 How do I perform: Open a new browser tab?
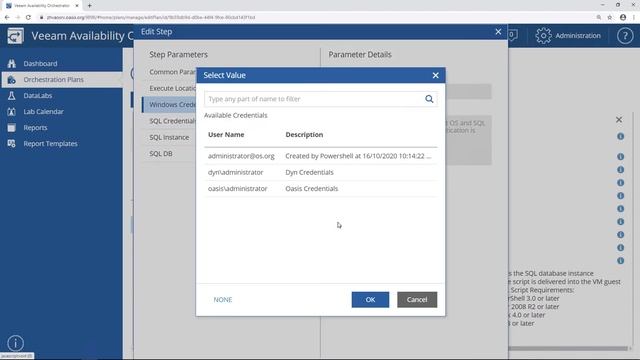(89, 6)
